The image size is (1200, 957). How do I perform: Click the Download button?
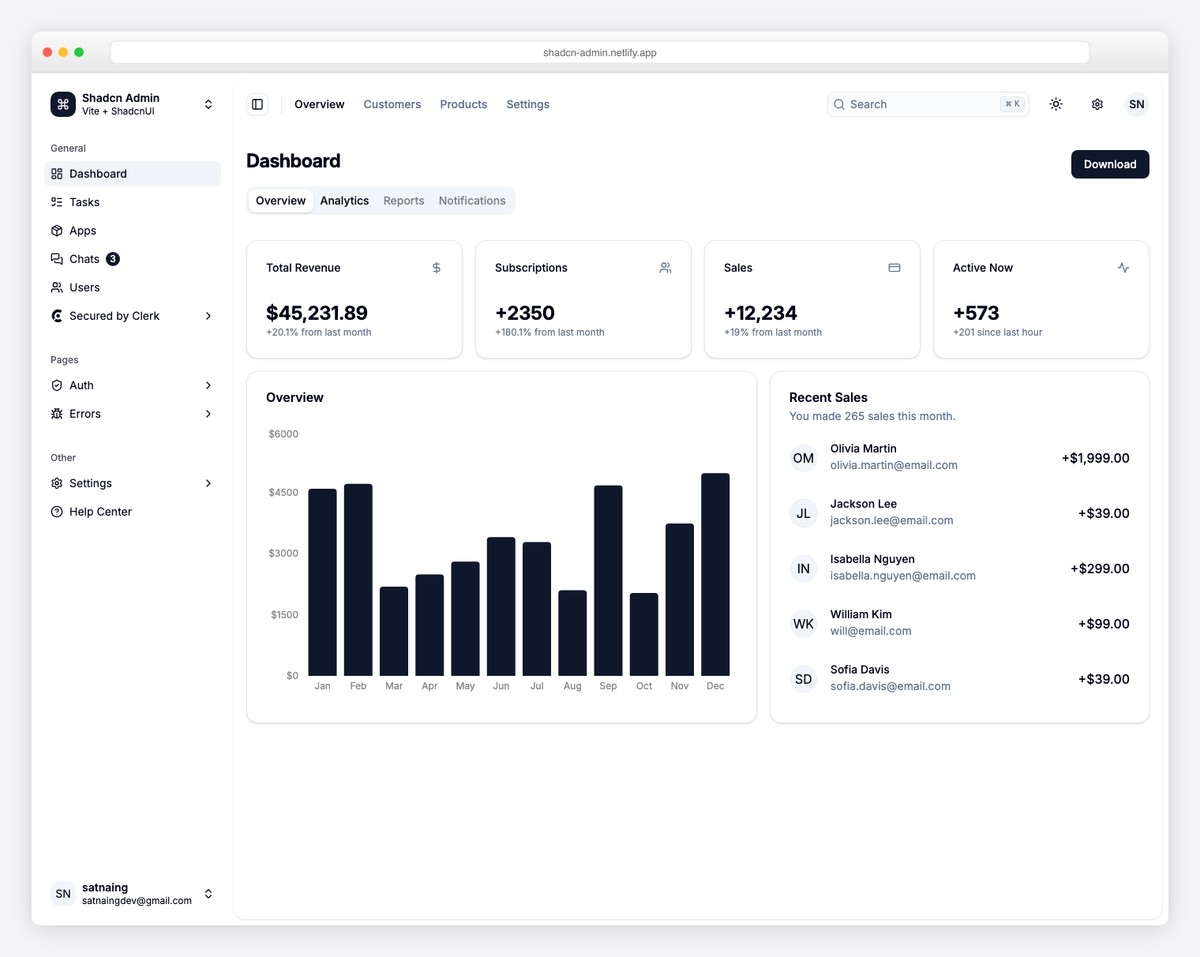1110,164
